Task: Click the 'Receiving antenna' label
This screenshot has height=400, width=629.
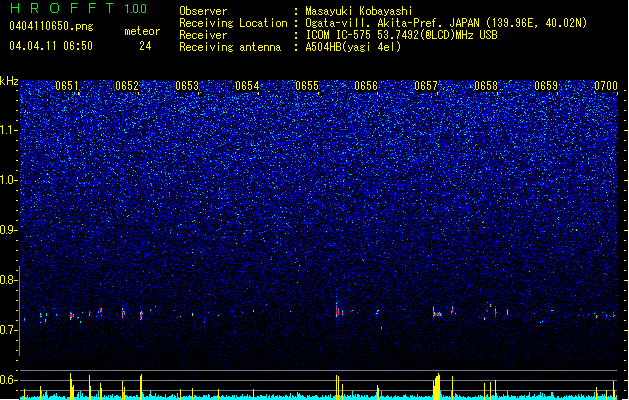Action: click(230, 47)
